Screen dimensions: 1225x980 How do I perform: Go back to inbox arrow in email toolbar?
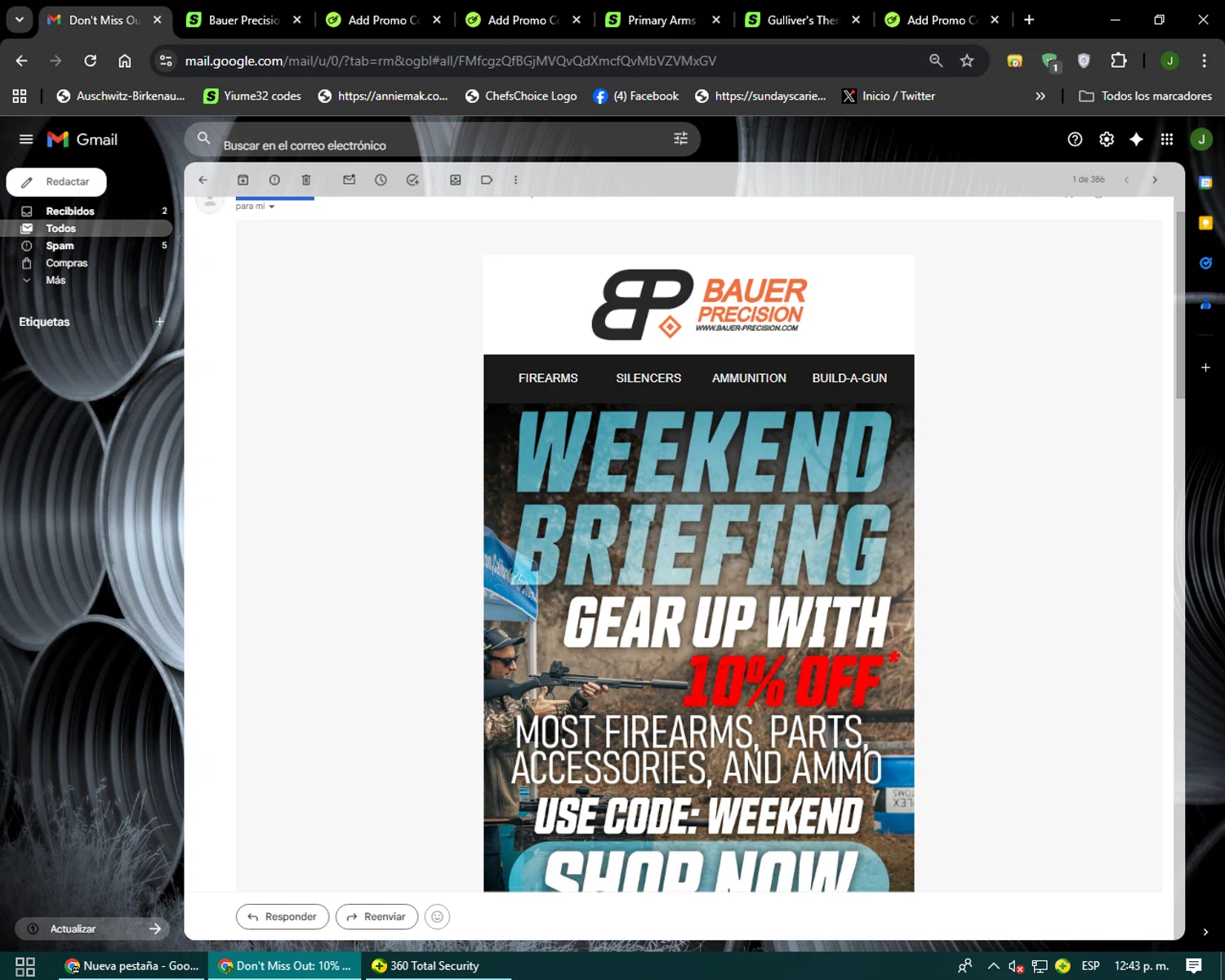(203, 180)
